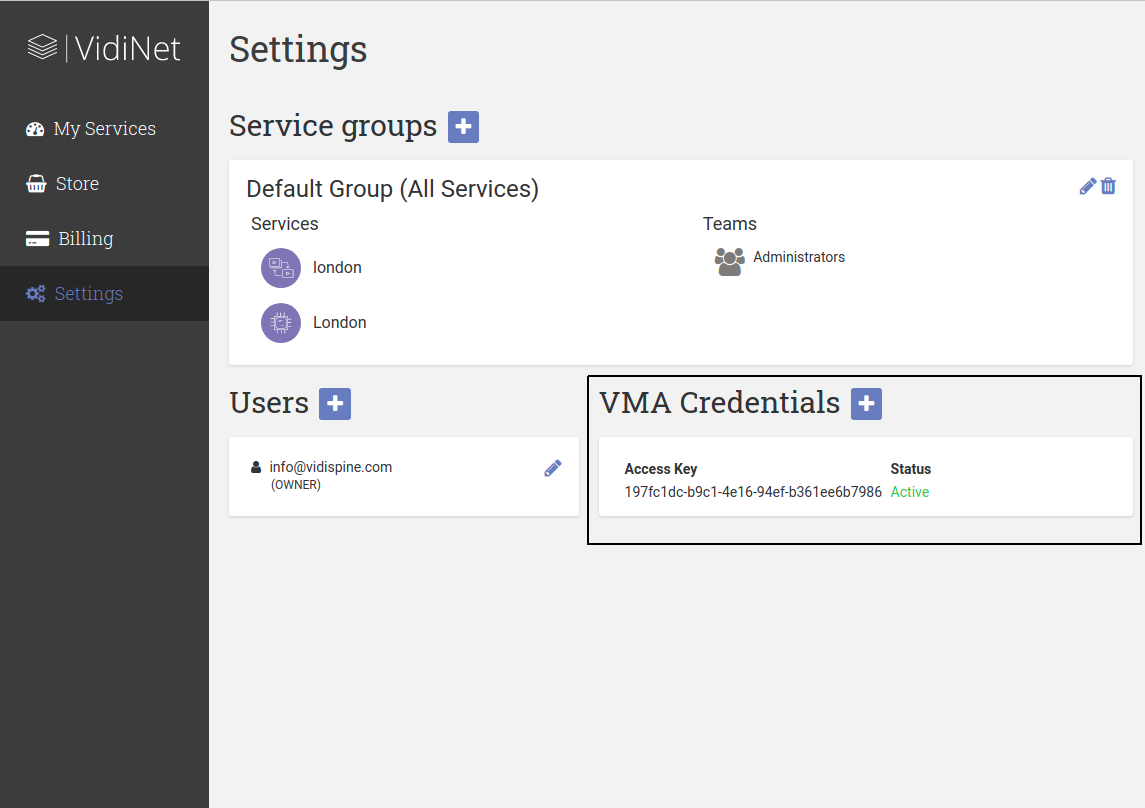Click the Active status text

pyautogui.click(x=910, y=492)
